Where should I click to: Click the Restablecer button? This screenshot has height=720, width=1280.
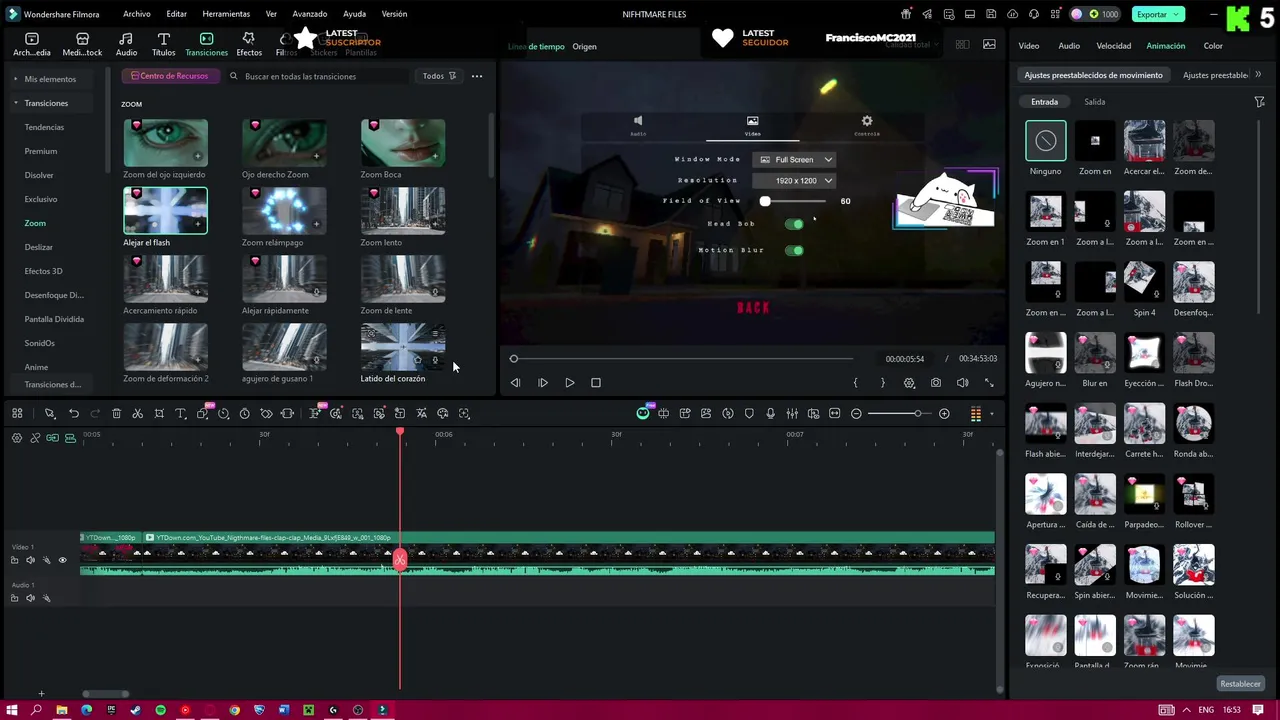[1240, 684]
